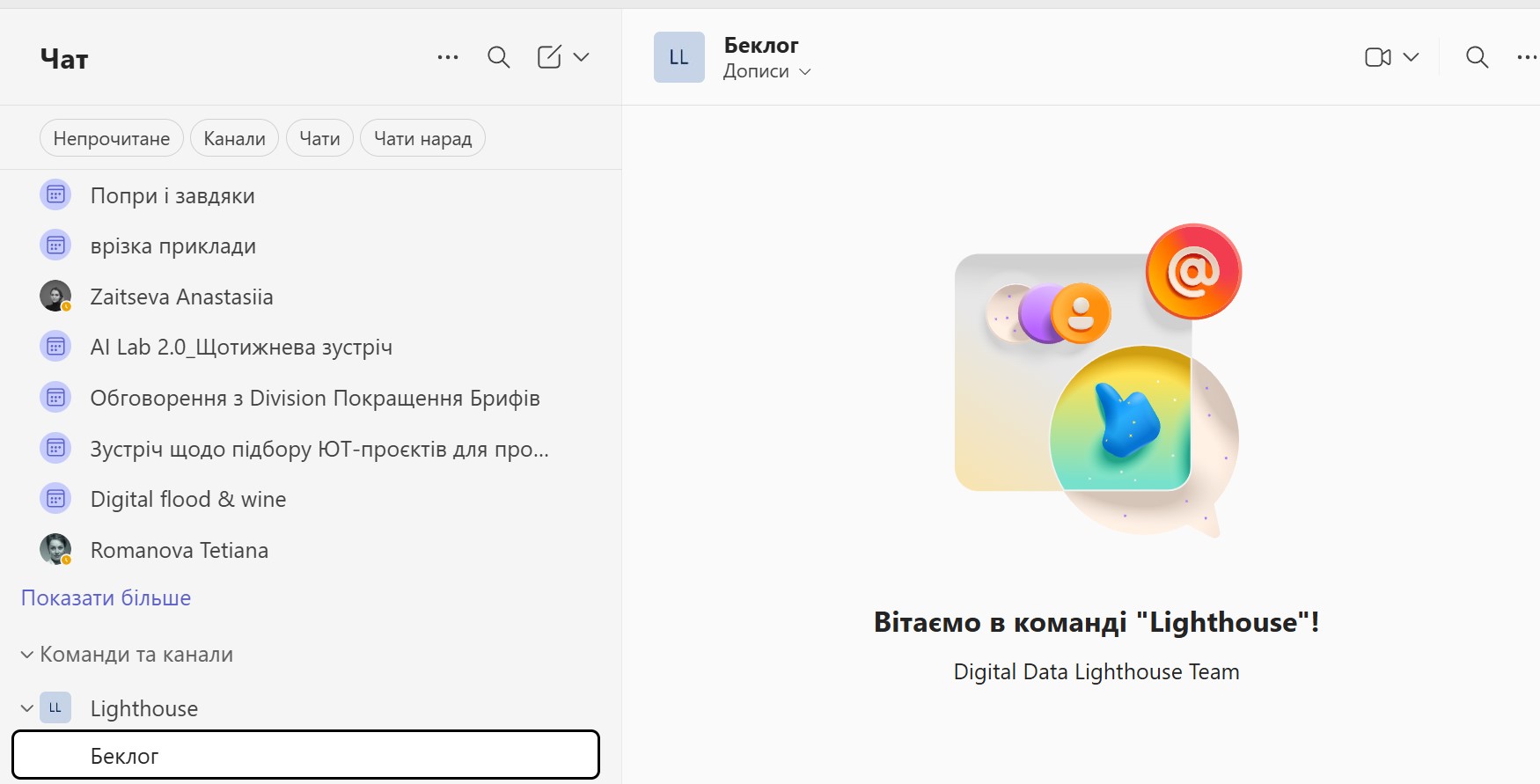
Task: Start a new chat with compose icon
Action: tap(549, 57)
